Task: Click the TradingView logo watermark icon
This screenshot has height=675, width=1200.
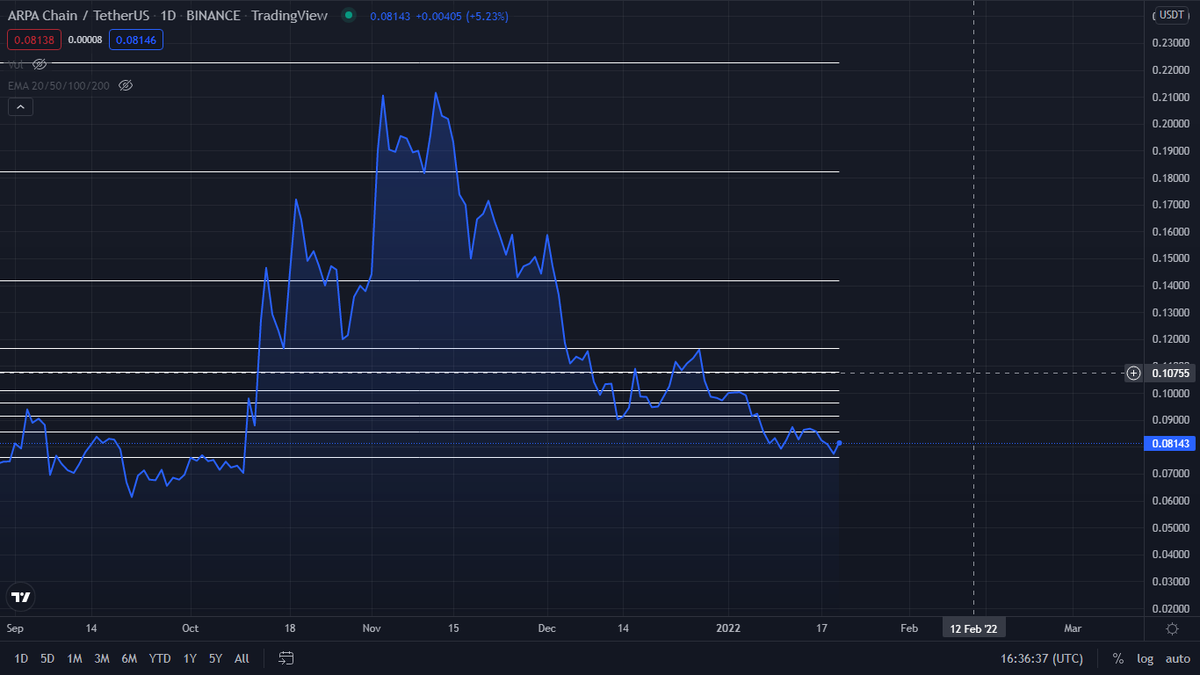Action: pyautogui.click(x=19, y=597)
